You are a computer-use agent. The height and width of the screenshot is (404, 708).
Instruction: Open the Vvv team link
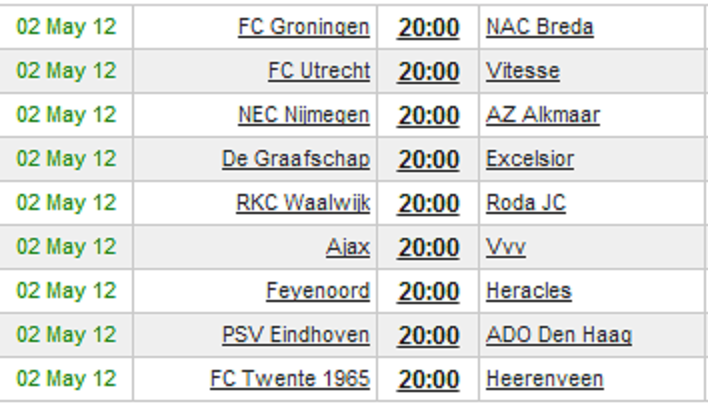click(506, 247)
